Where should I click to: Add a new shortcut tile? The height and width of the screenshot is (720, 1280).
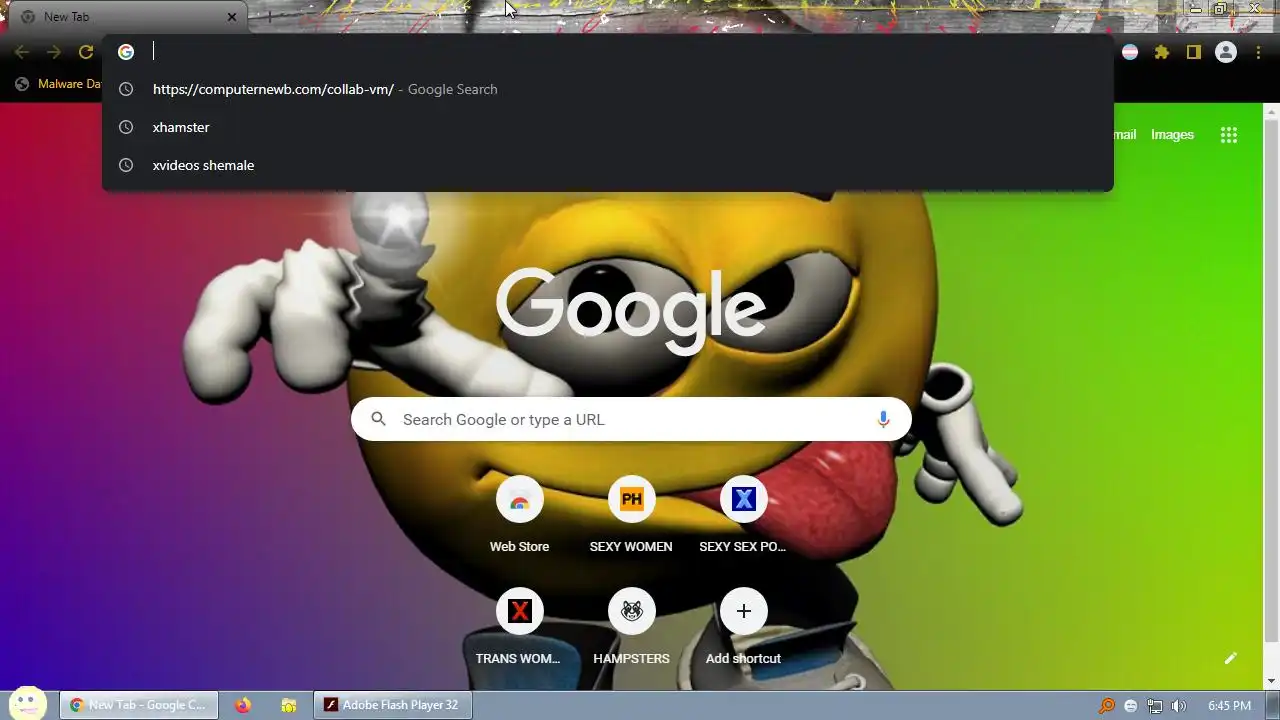click(x=743, y=628)
